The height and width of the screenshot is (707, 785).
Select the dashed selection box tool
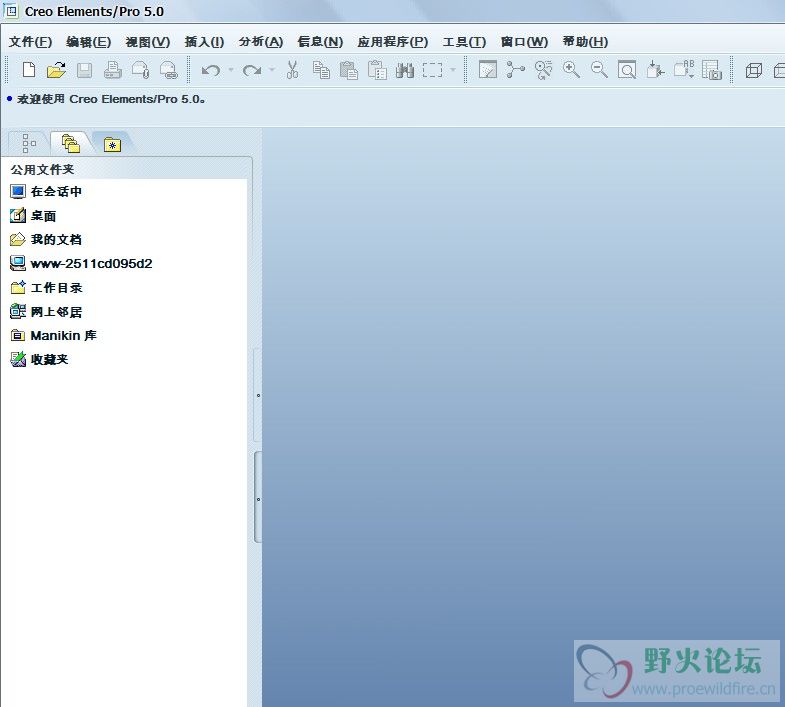433,70
